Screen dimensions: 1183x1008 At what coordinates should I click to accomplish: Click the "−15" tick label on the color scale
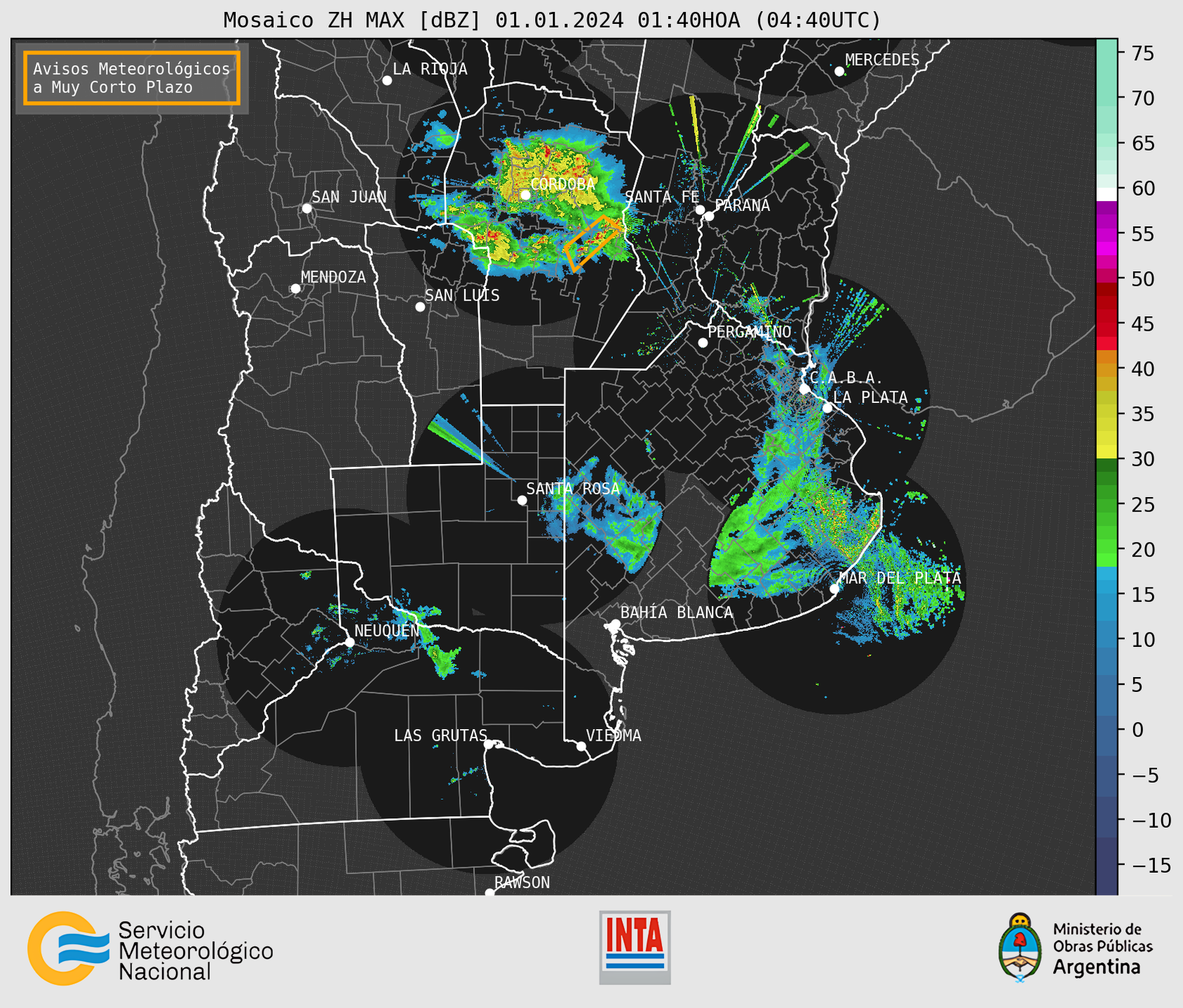(1151, 865)
